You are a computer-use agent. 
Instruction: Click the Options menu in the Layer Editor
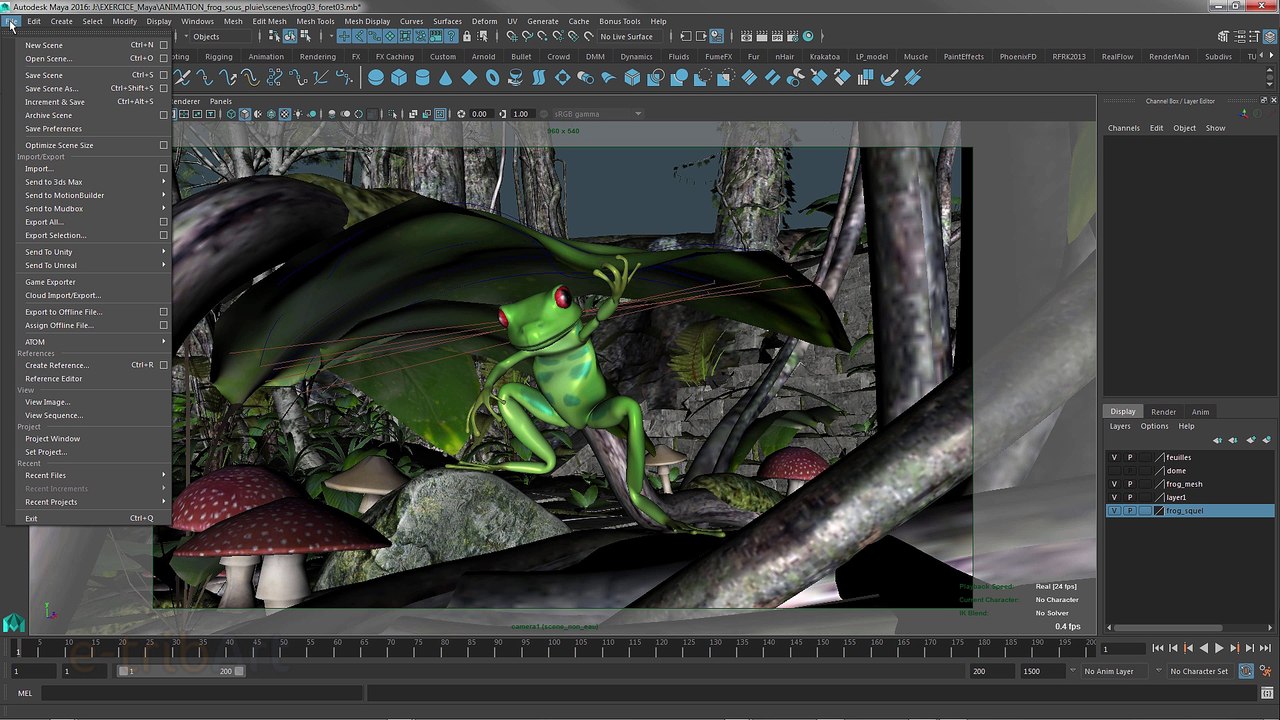[x=1154, y=426]
